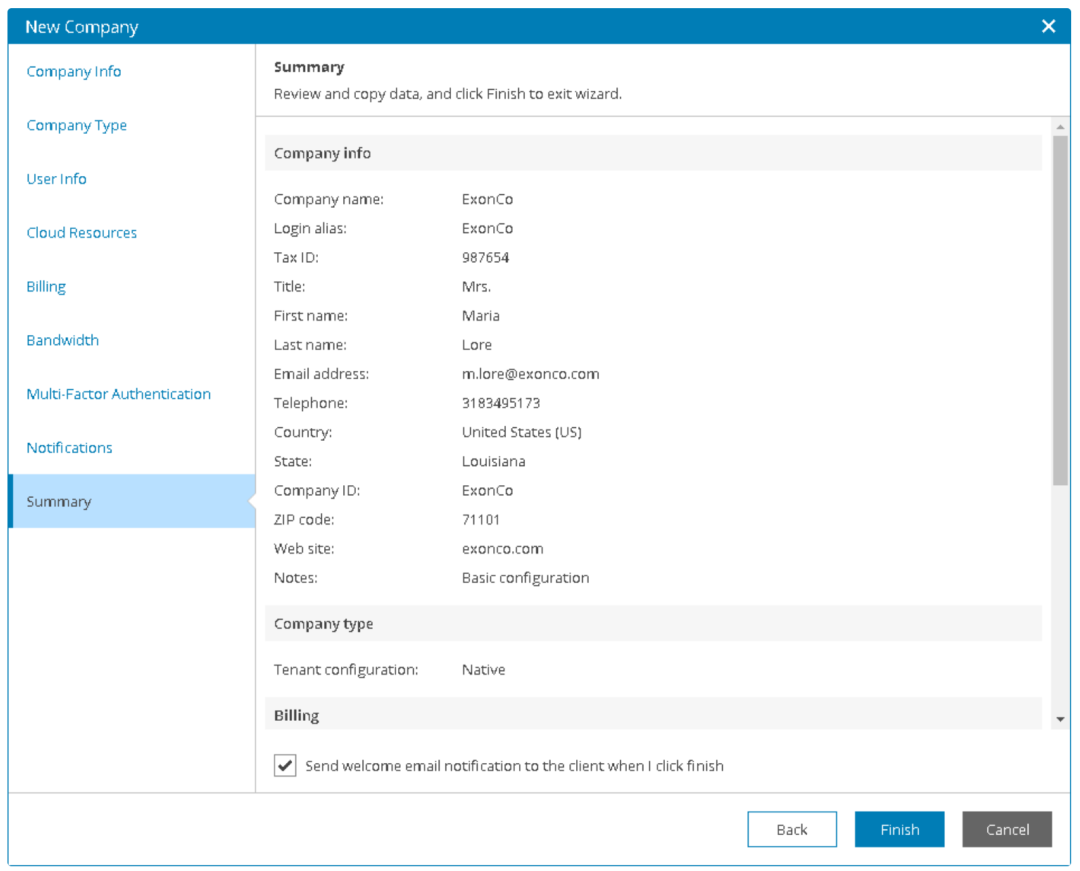Uncheck the send welcome email notification checkbox
The width and height of the screenshot is (1080, 871).
coord(285,766)
